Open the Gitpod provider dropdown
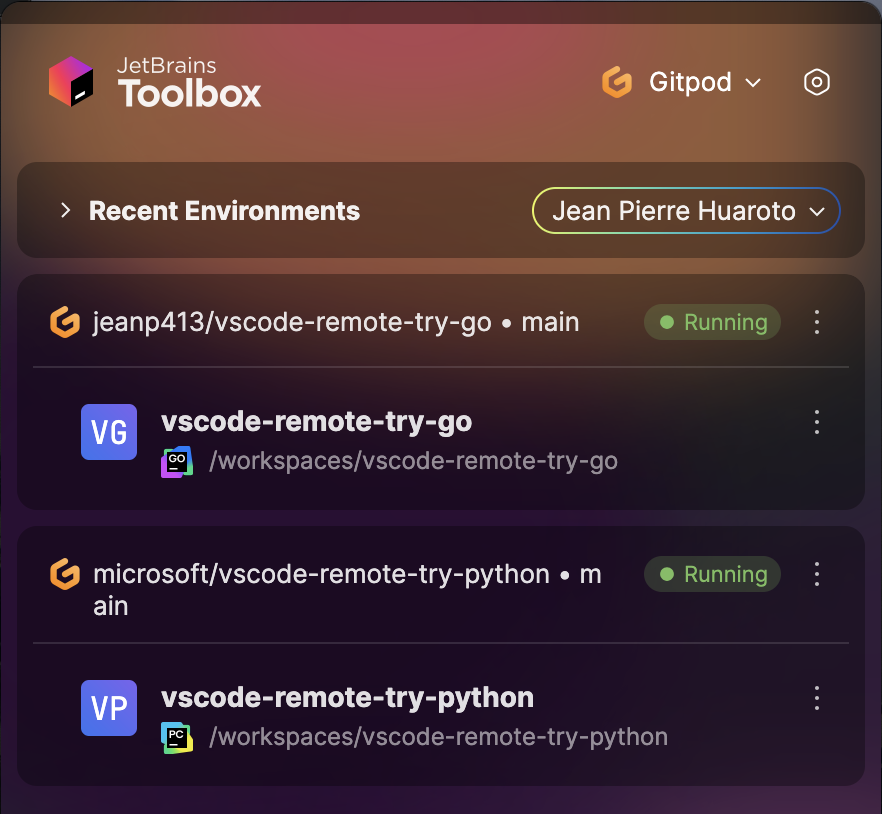This screenshot has width=882, height=814. click(x=682, y=82)
